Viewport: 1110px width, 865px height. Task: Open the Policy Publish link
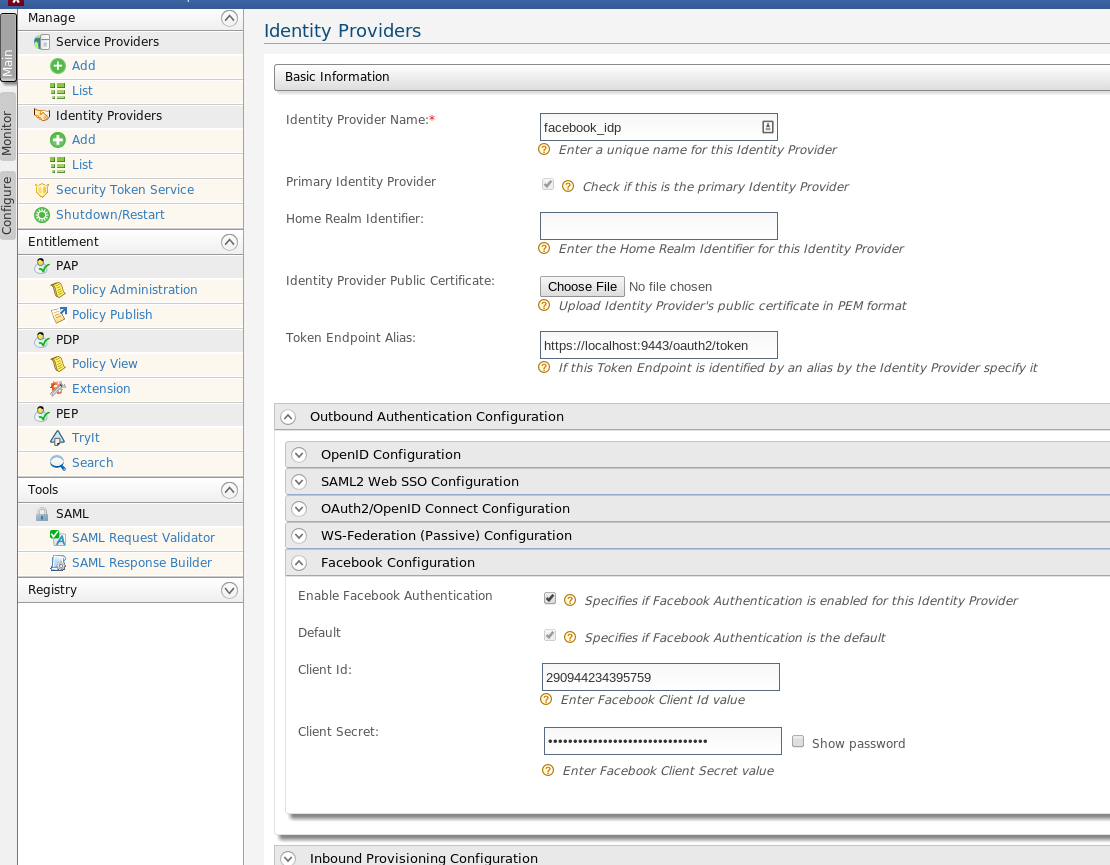112,314
